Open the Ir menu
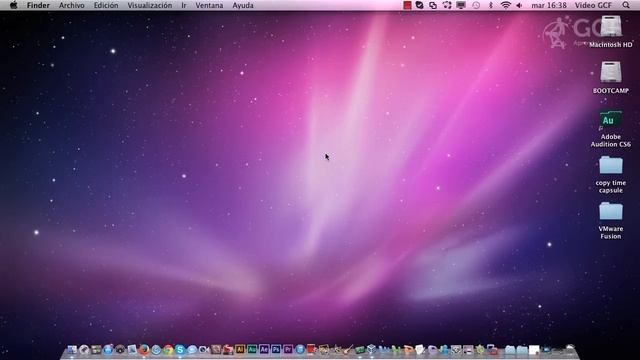 click(x=184, y=5)
